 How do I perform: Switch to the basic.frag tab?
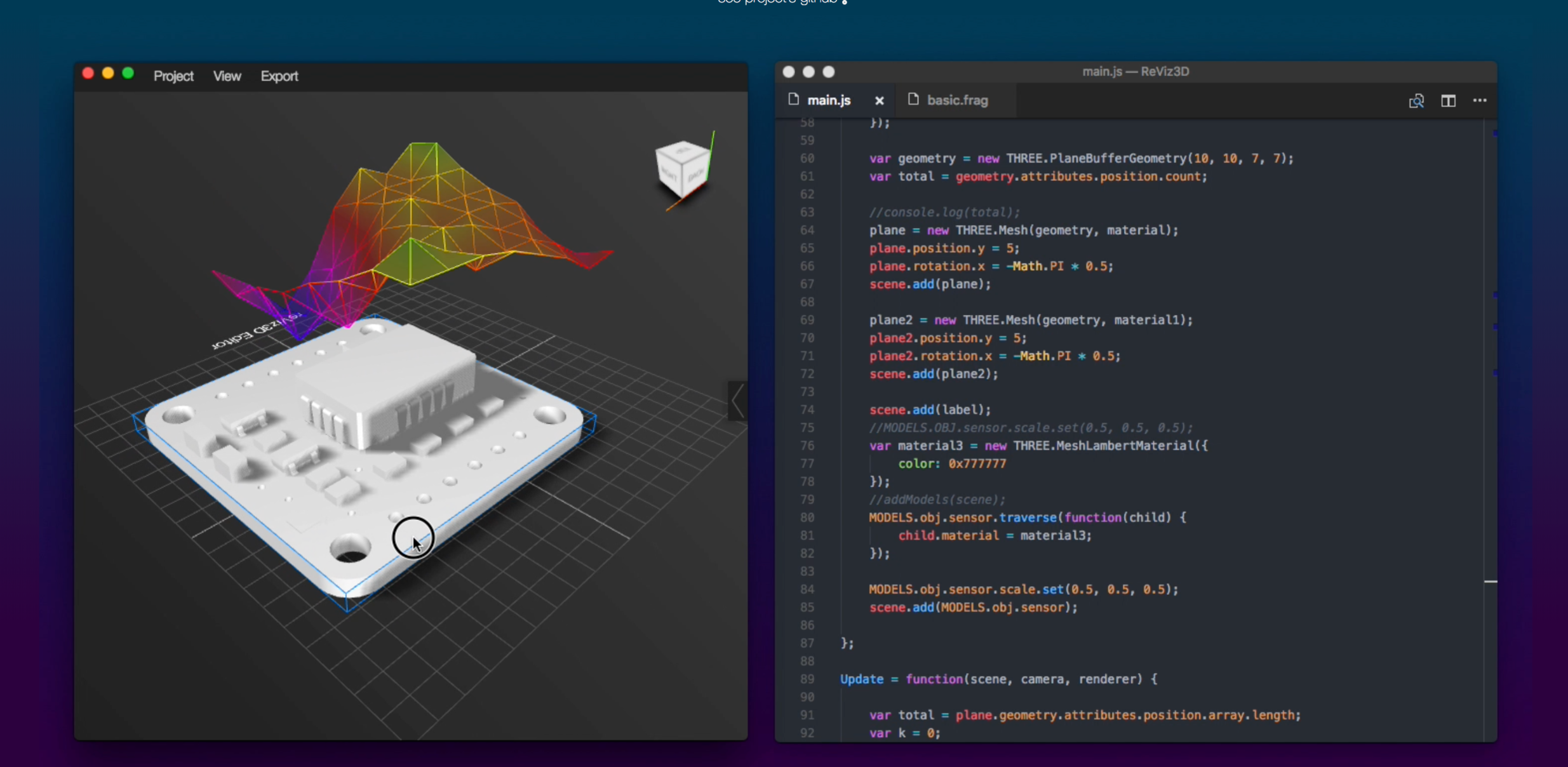[956, 100]
